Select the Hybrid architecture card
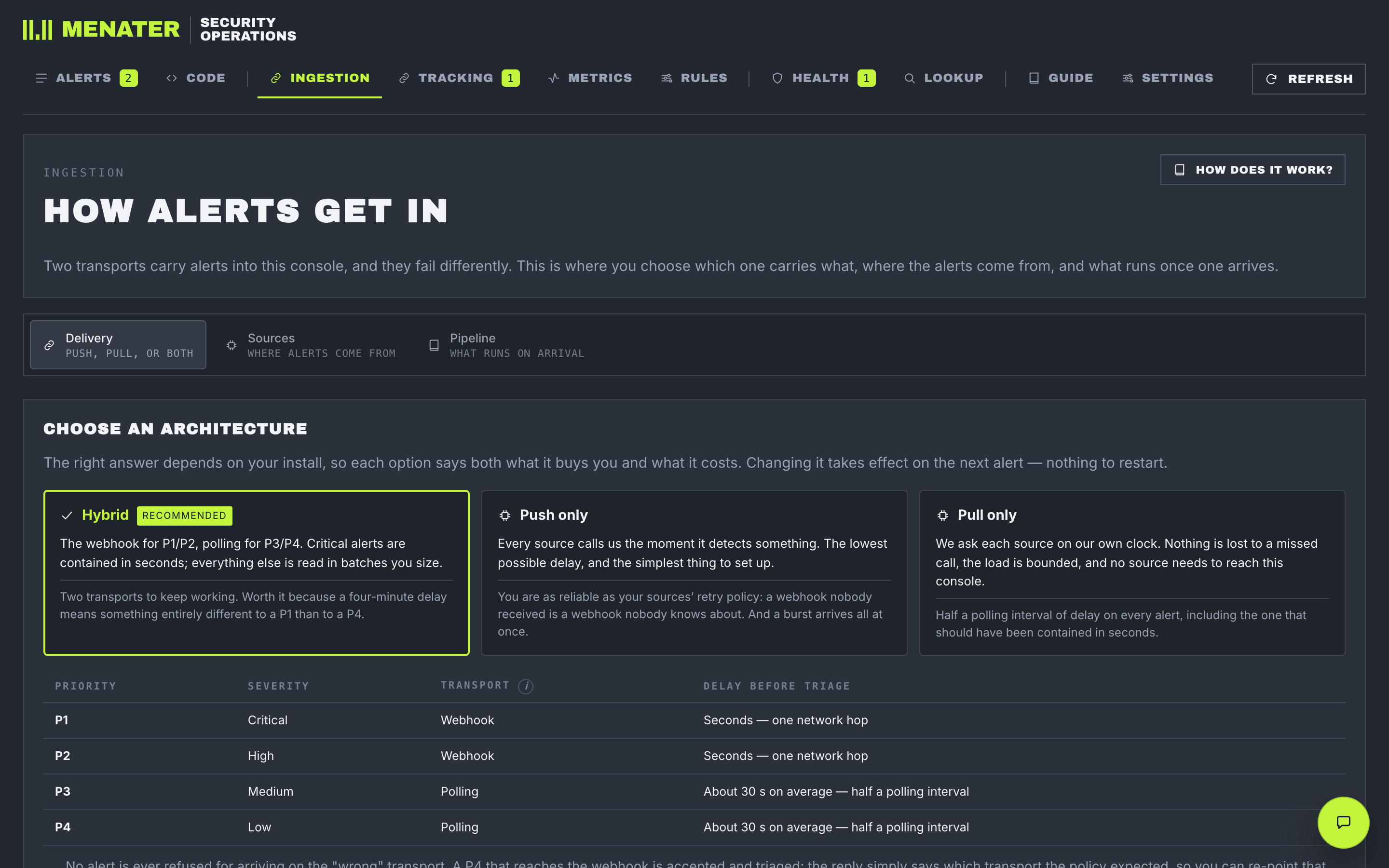The image size is (1389, 868). point(257,572)
